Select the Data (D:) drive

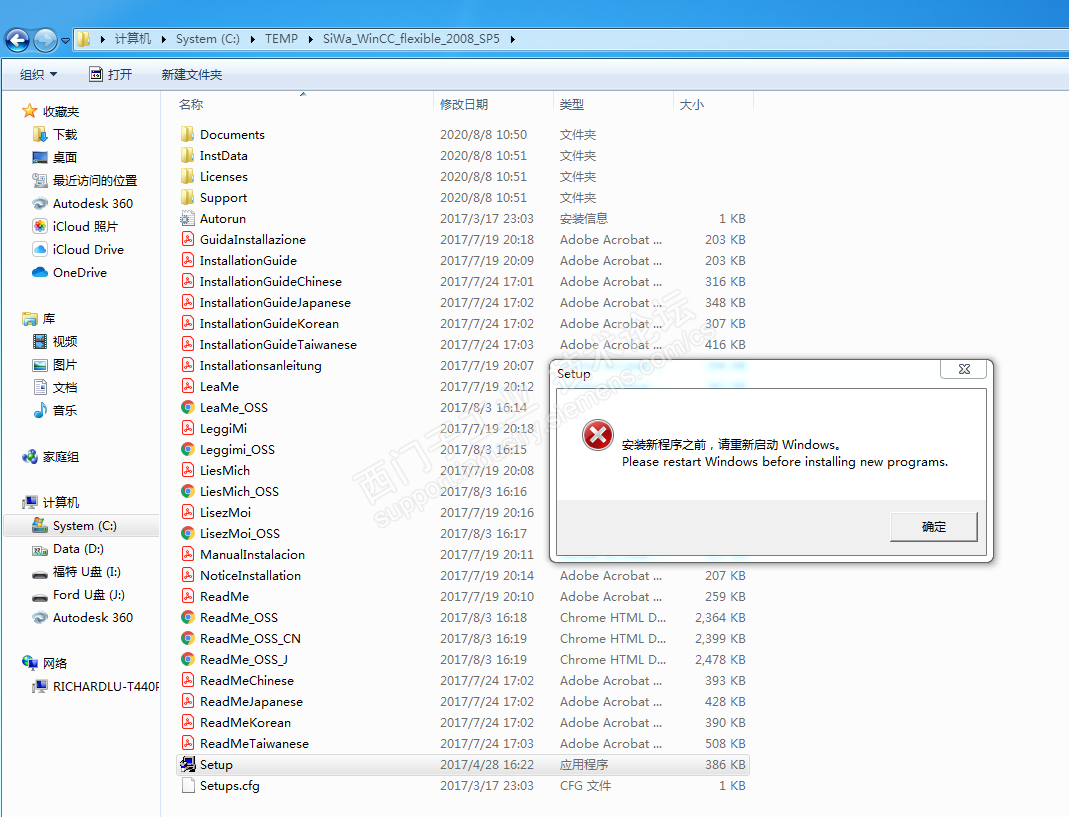pyautogui.click(x=78, y=548)
